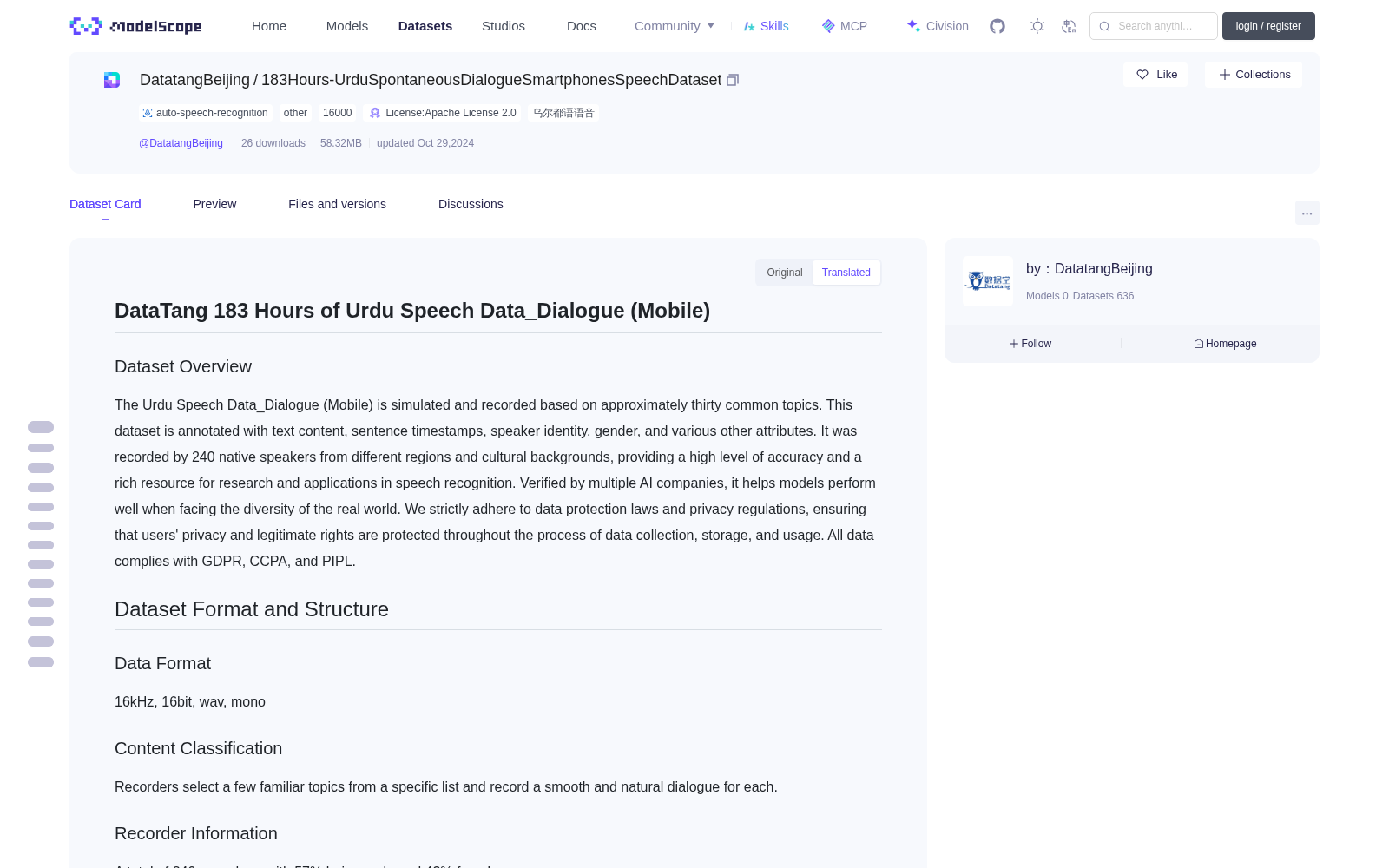Switch language with the translate icon
Viewport: 1389px width, 868px height.
1069,26
